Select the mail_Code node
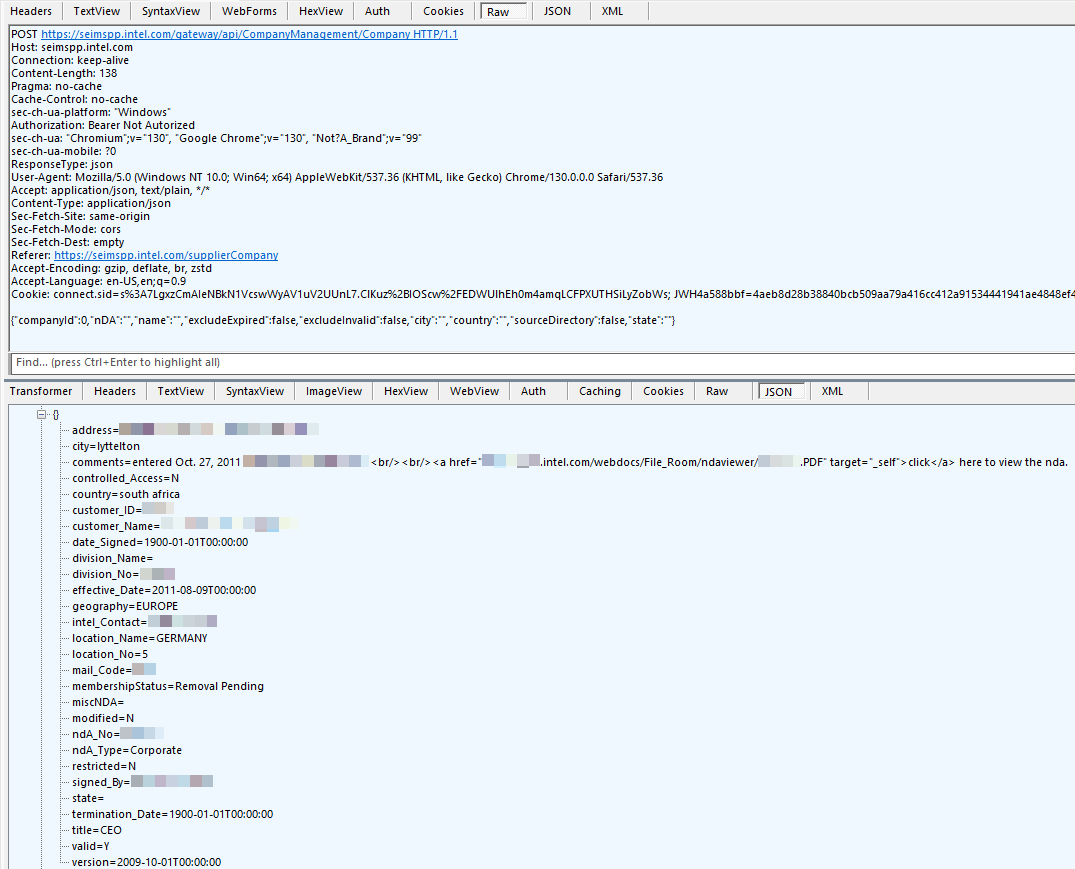1075x869 pixels. pyautogui.click(x=114, y=670)
